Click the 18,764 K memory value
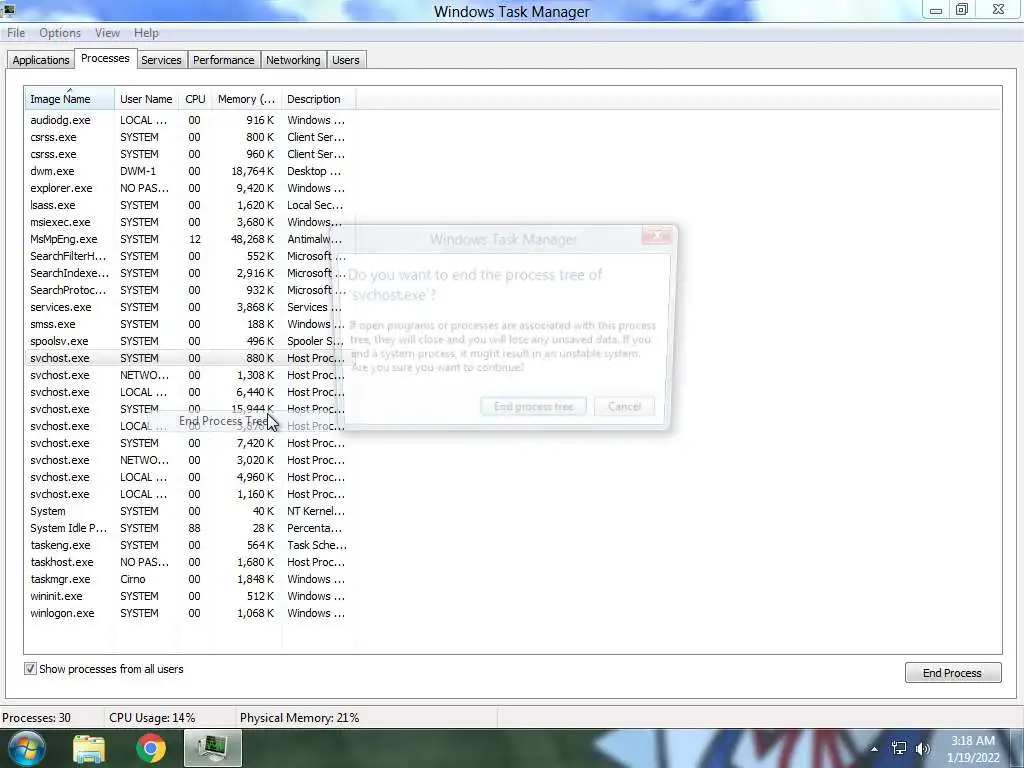 click(x=252, y=171)
